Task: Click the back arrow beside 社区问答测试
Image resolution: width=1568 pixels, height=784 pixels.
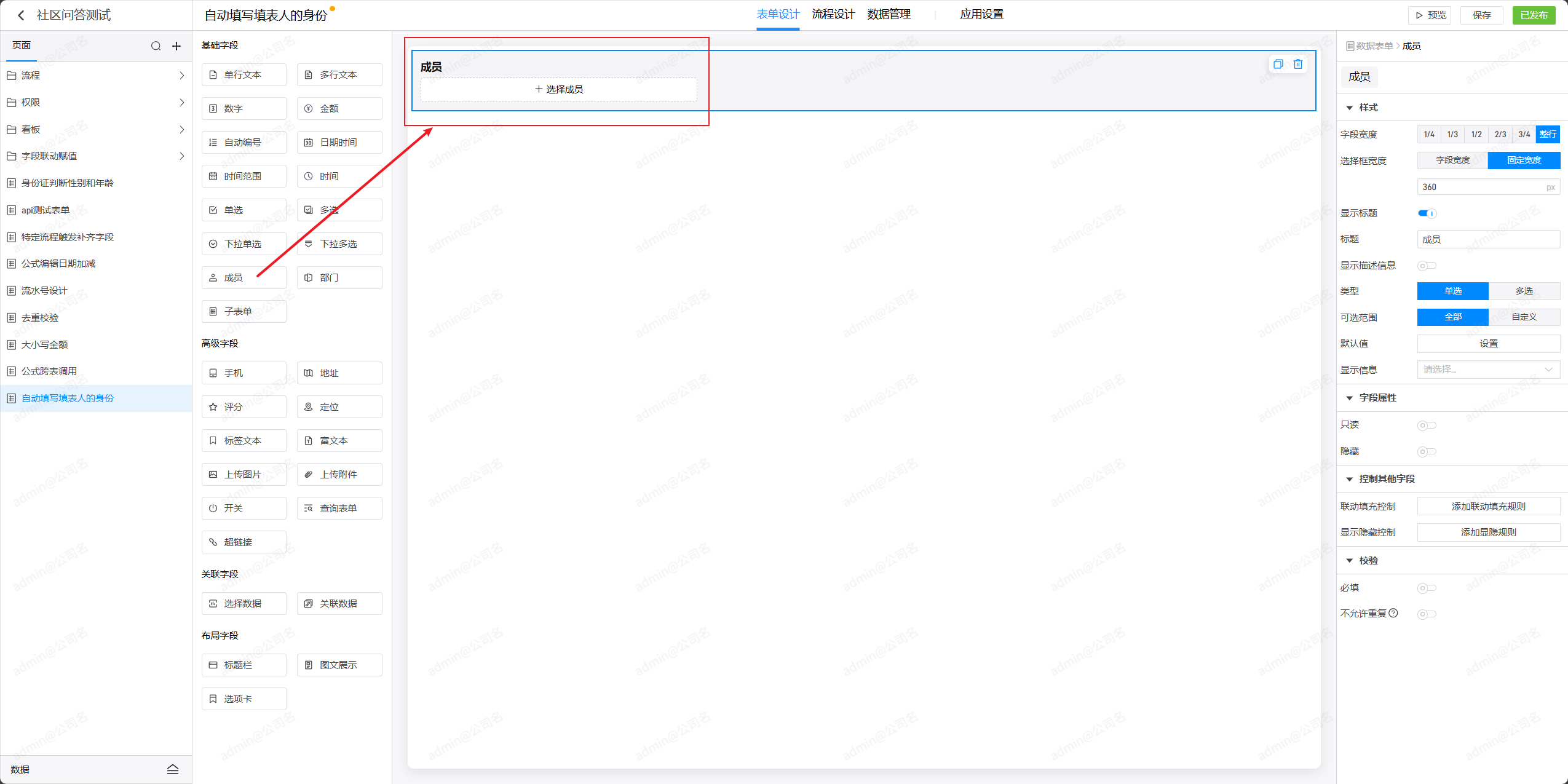Action: [21, 15]
